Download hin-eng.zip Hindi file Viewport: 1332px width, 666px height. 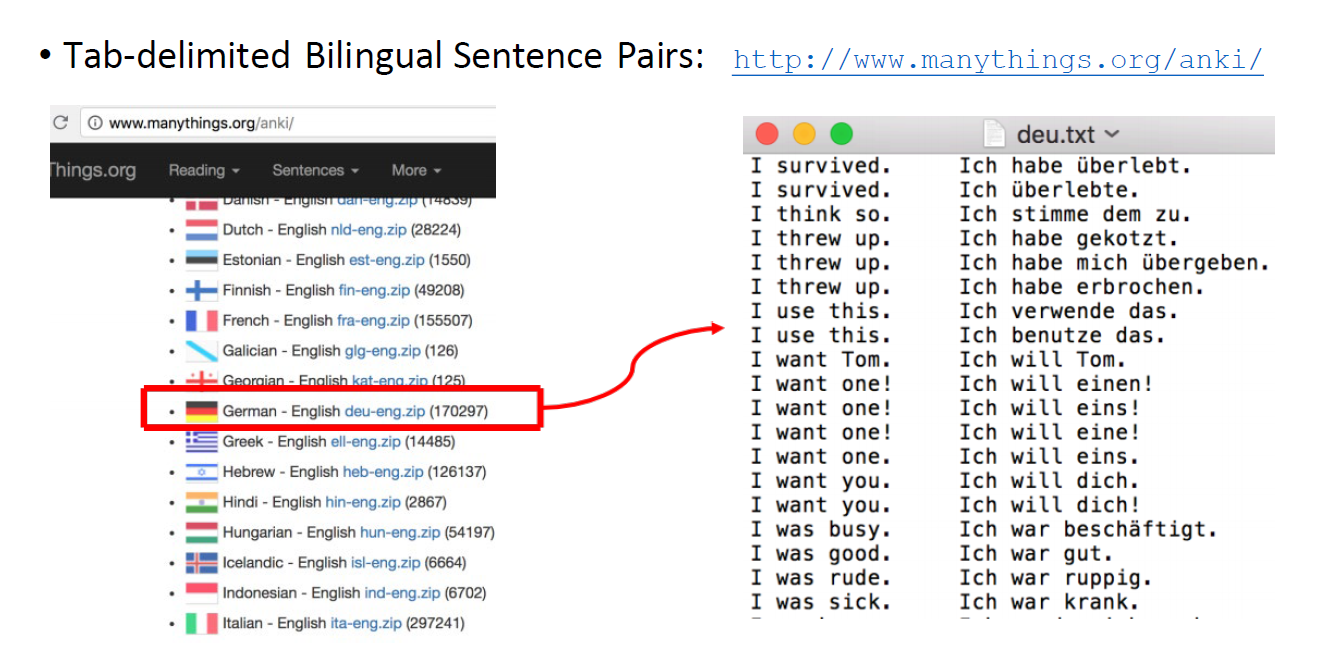(x=361, y=502)
